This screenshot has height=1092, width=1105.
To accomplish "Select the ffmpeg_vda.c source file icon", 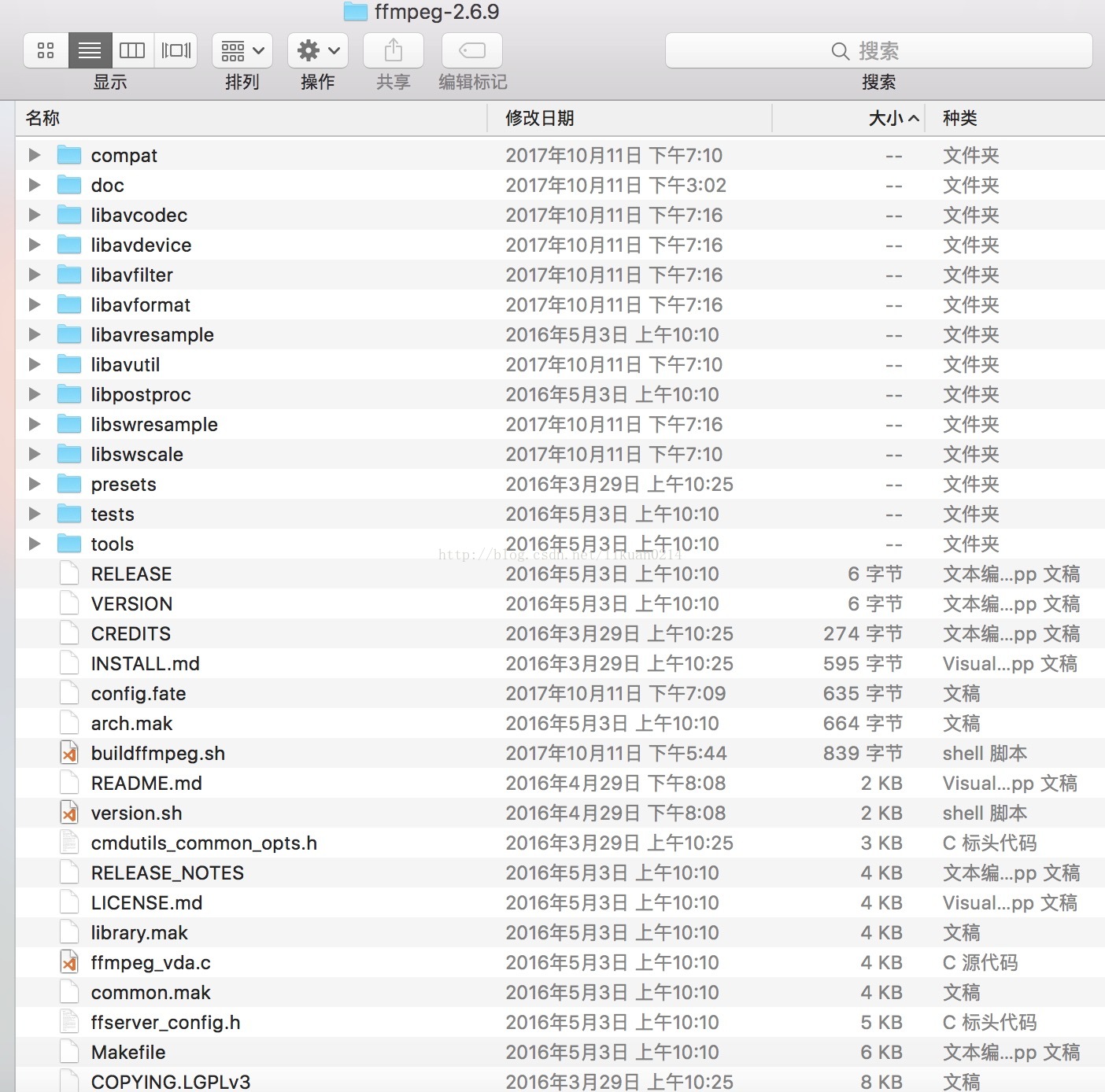I will click(x=69, y=962).
